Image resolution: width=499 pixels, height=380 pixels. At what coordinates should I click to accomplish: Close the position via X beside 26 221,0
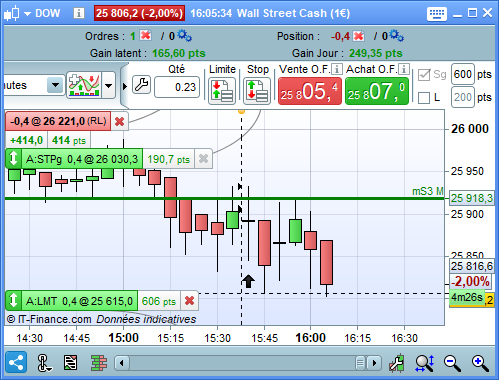119,122
